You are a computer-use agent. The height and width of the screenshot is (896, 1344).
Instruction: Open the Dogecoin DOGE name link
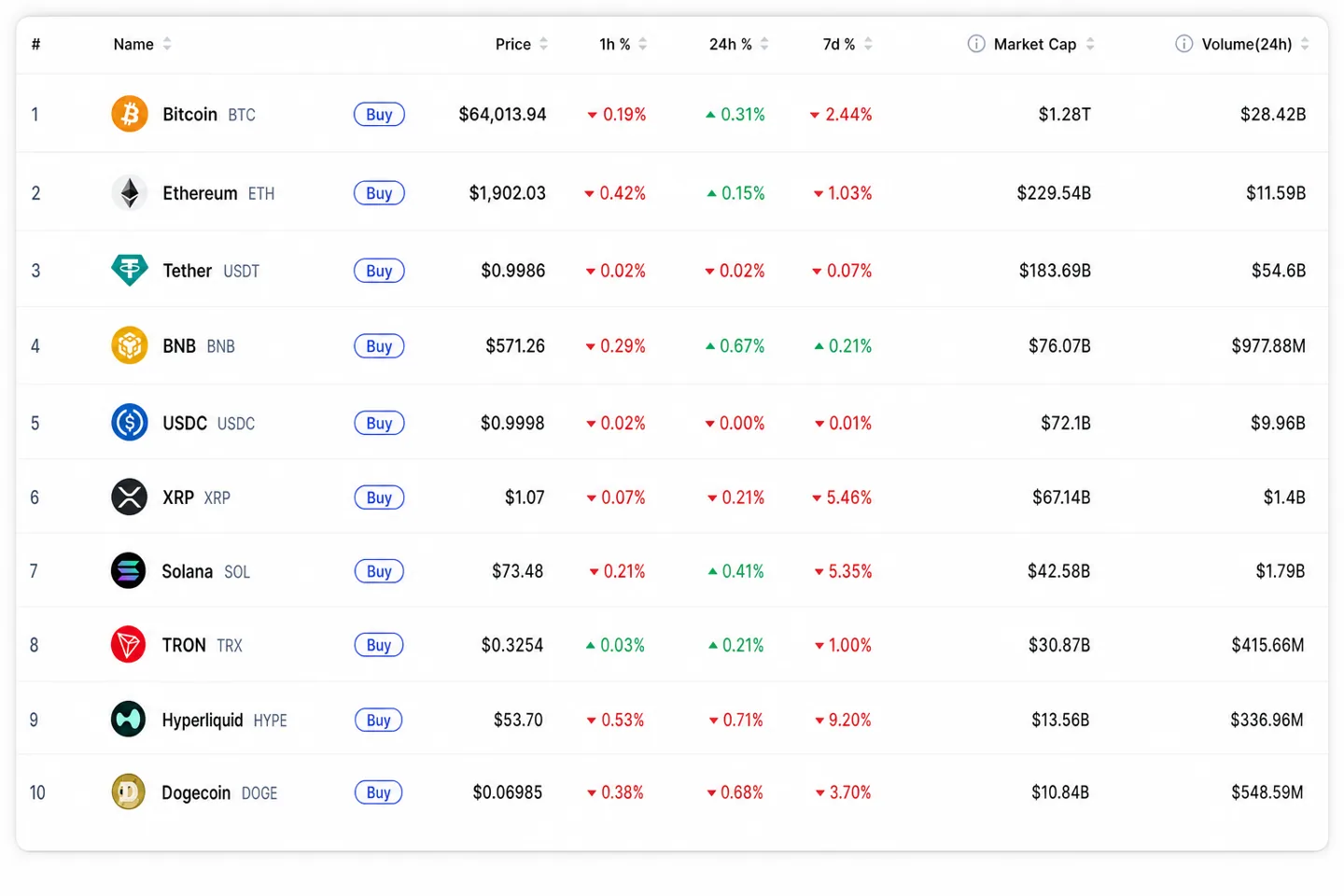click(219, 792)
